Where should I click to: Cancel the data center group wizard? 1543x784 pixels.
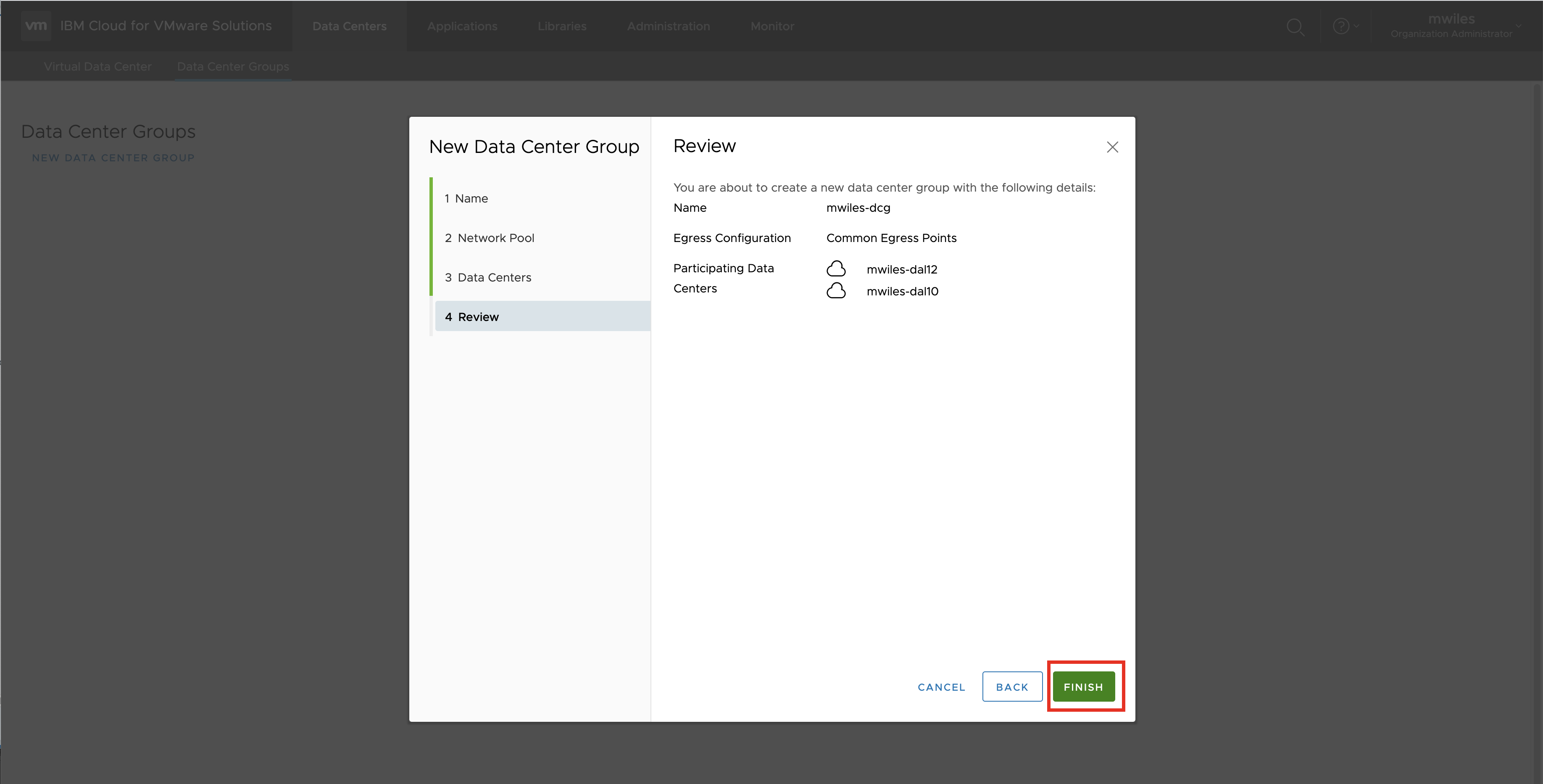pos(941,687)
